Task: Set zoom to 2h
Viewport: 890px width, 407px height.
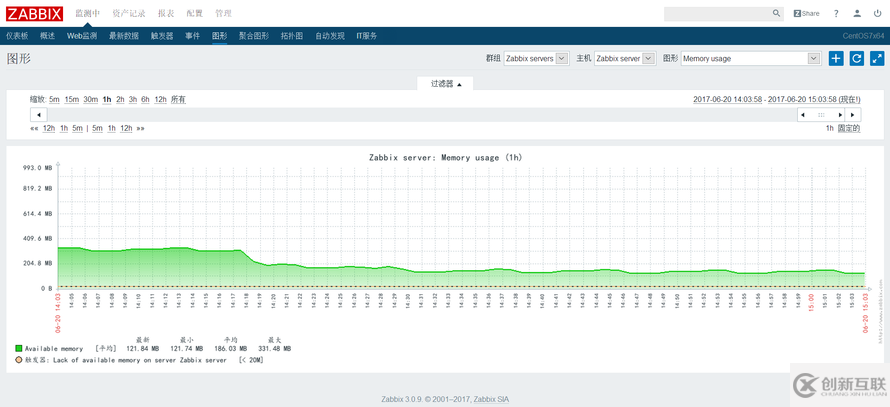Action: pyautogui.click(x=120, y=99)
